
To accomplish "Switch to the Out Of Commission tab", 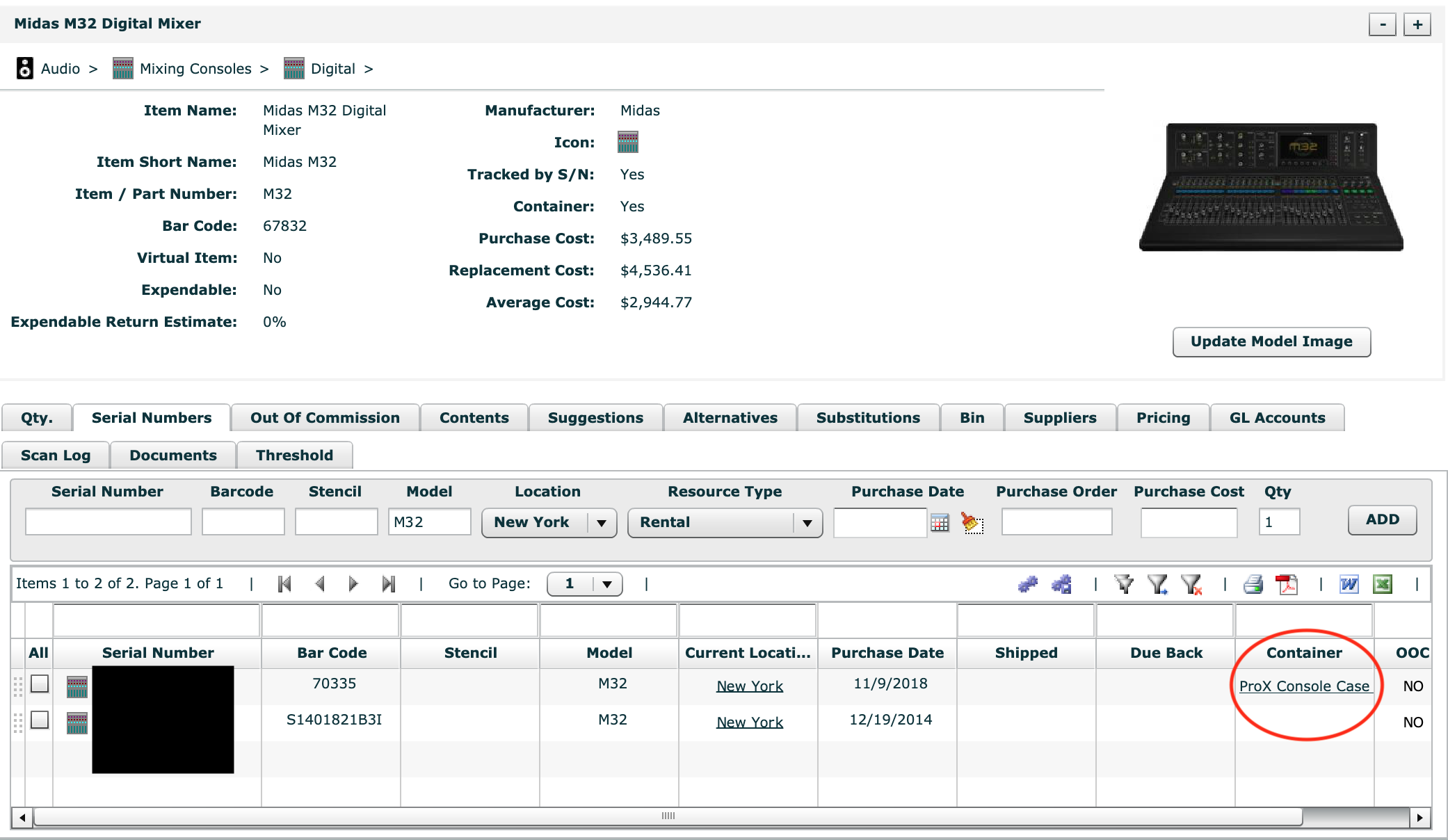I will click(325, 418).
